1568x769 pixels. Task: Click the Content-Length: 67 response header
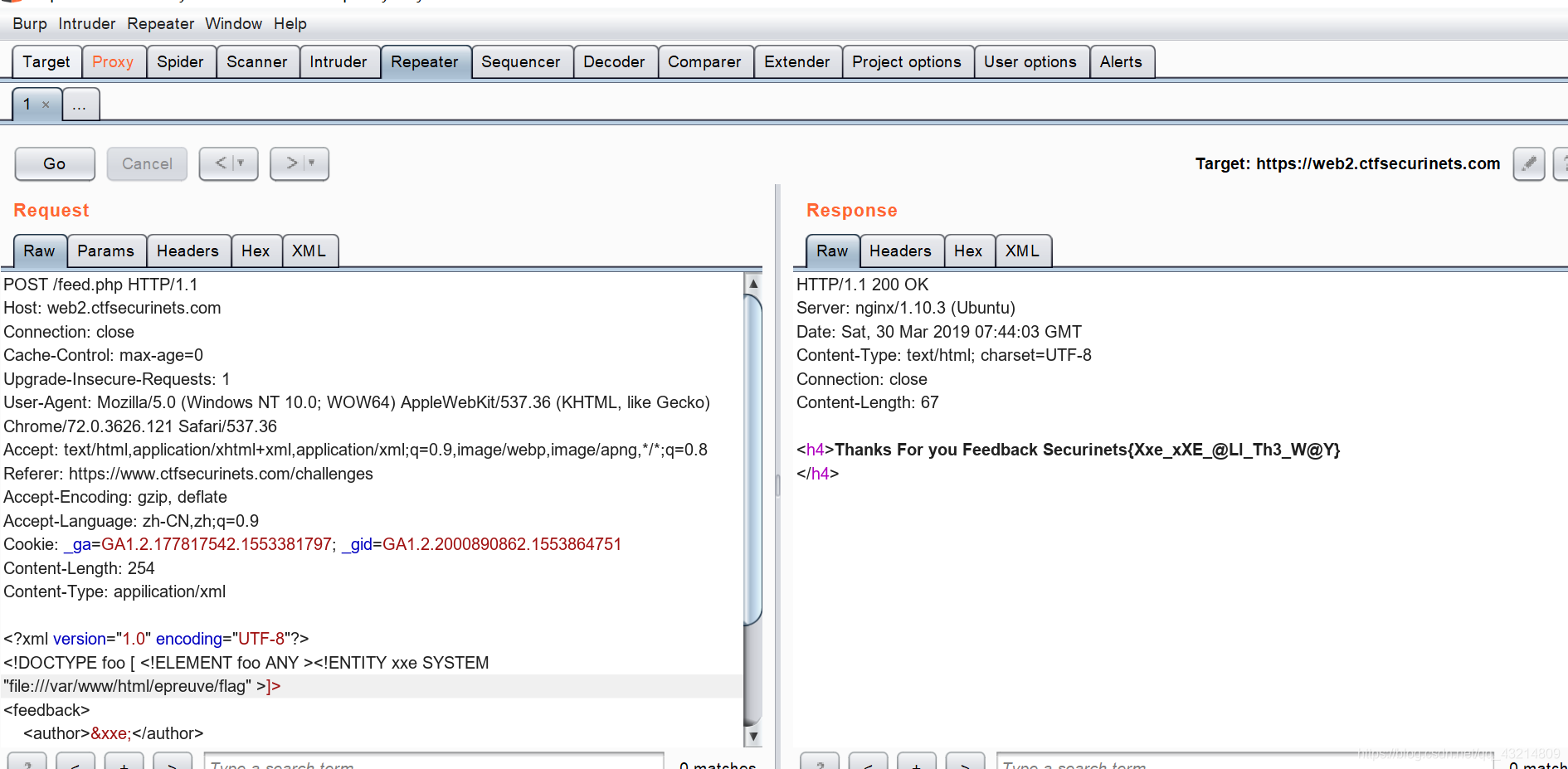point(867,402)
